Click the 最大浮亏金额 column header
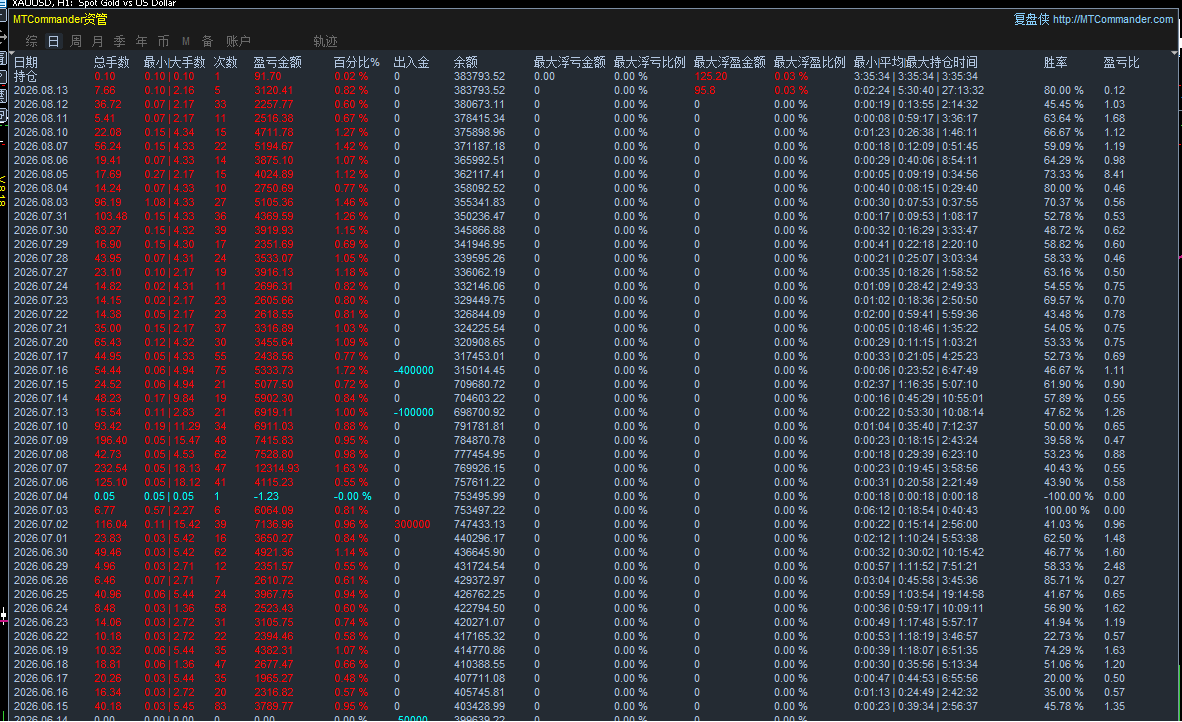 click(569, 63)
